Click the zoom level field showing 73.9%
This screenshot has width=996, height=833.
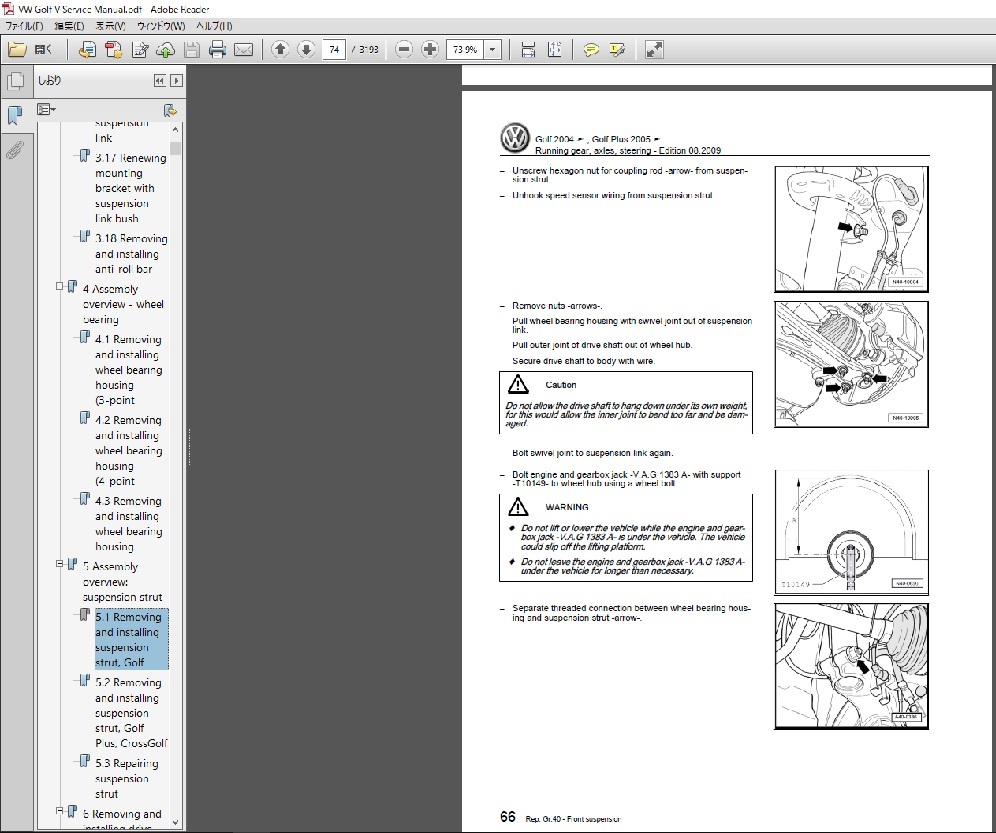(466, 49)
